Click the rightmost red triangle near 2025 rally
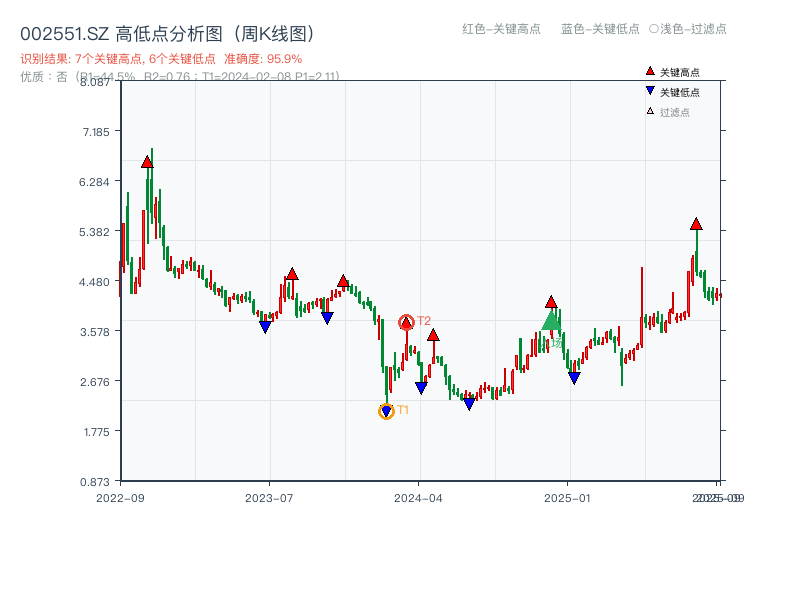 695,223
